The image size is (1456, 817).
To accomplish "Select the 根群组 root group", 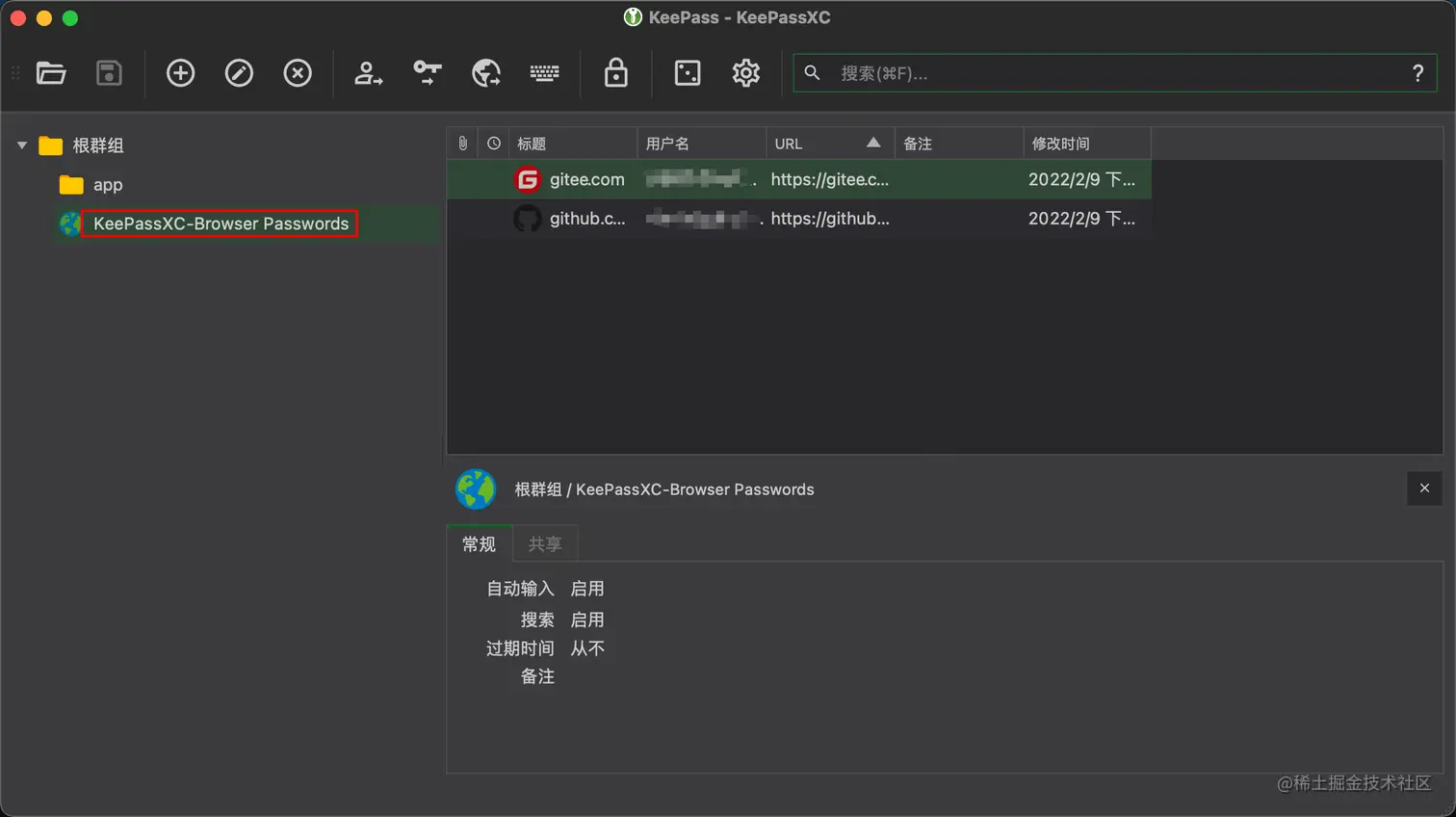I will (x=98, y=145).
